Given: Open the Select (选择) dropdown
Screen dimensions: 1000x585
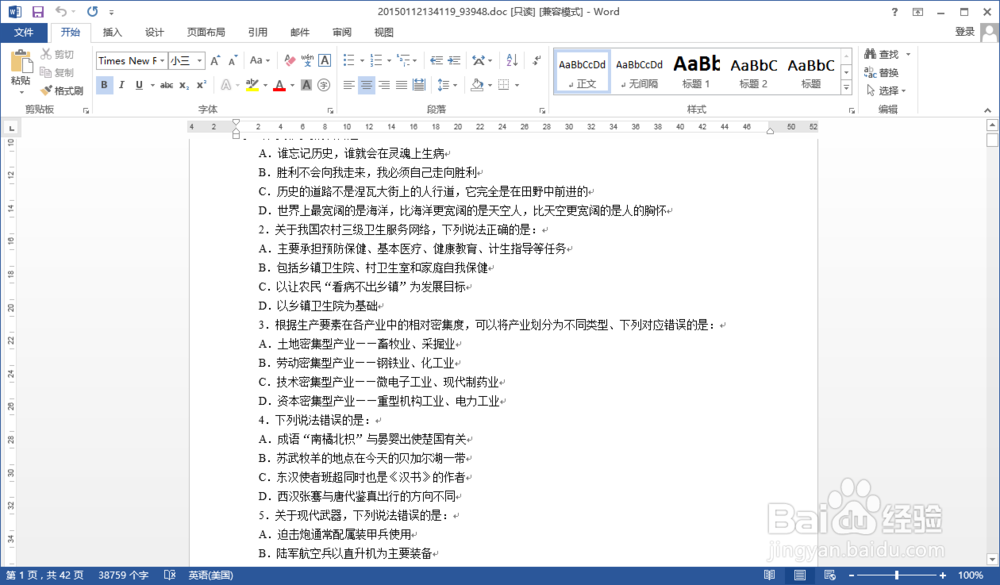Looking at the screenshot, I should (x=886, y=91).
